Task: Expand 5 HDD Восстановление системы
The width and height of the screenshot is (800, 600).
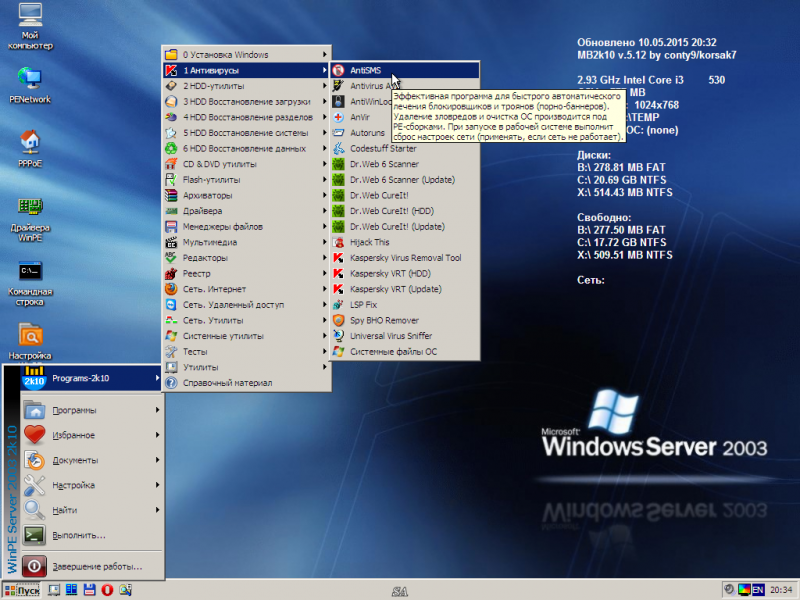Action: (247, 133)
